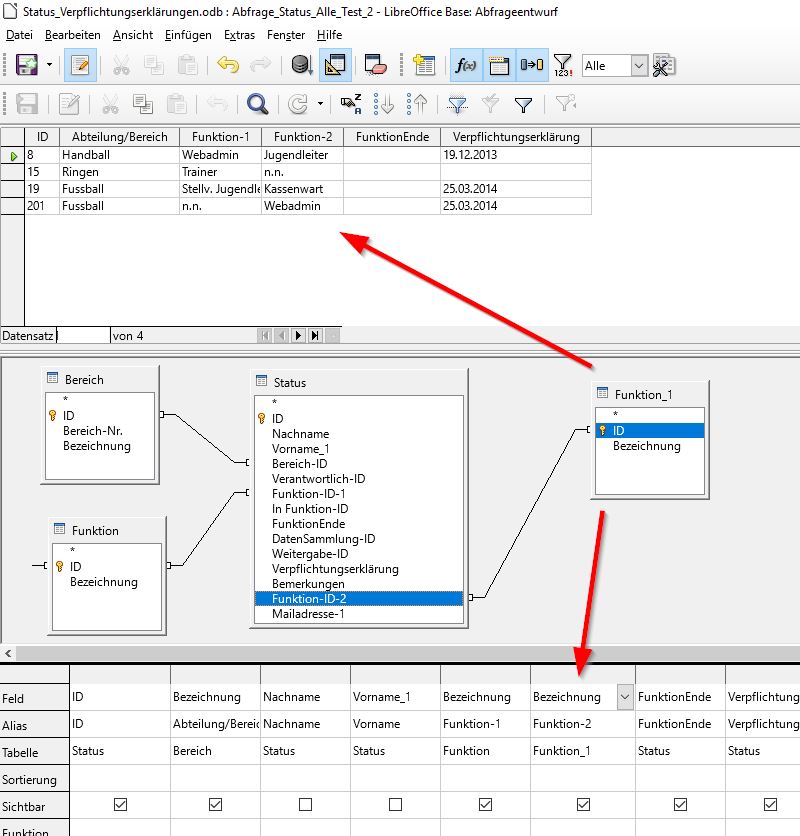Click the Standard Filter funnel icon
The width and height of the screenshot is (800, 836).
523,103
